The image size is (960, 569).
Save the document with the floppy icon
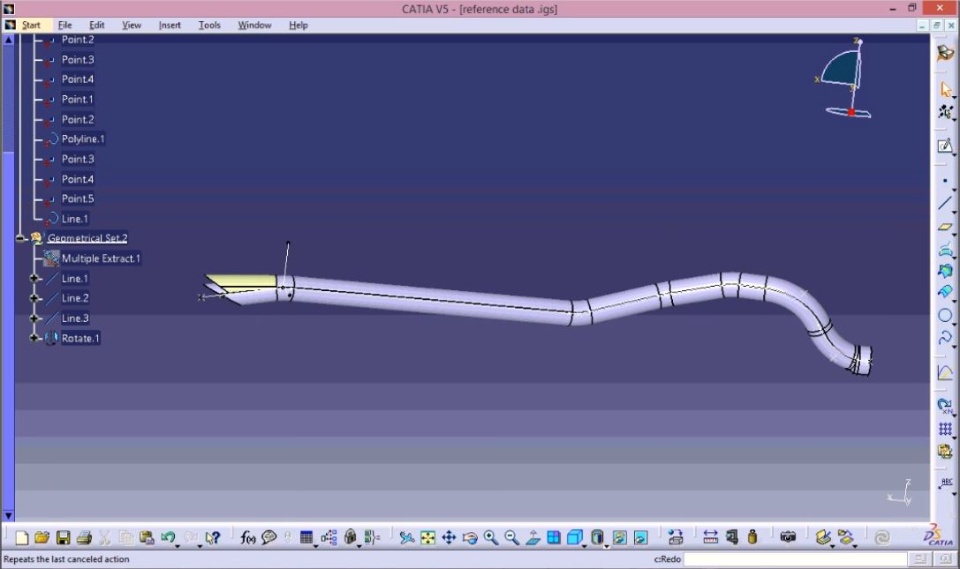62,538
